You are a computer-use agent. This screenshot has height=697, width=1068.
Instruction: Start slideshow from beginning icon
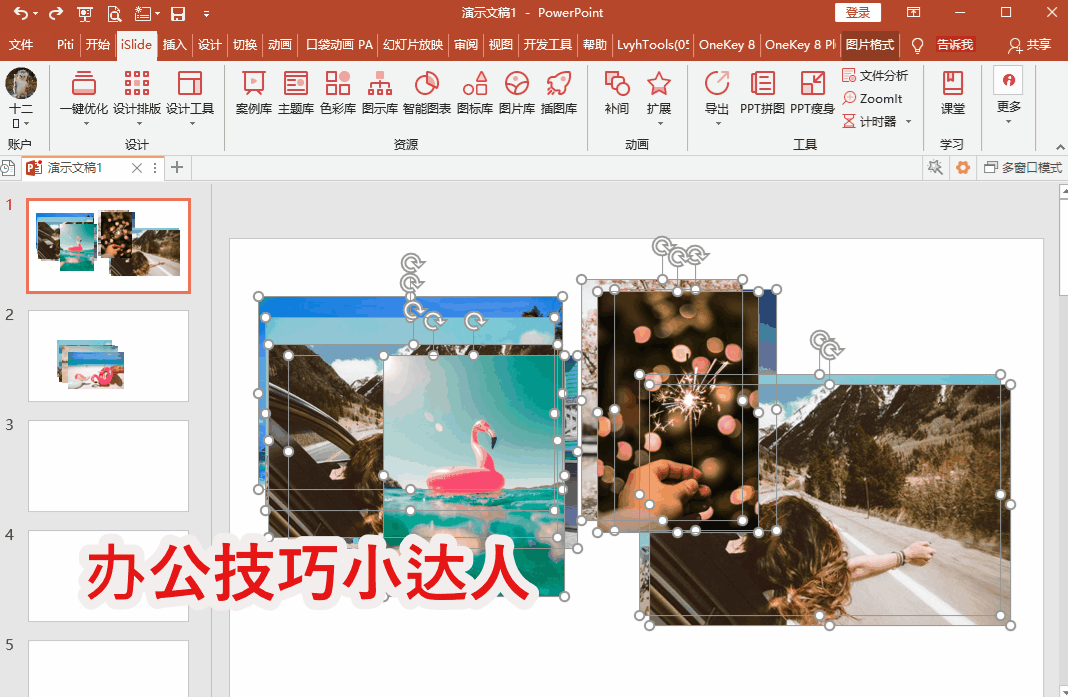pos(84,13)
